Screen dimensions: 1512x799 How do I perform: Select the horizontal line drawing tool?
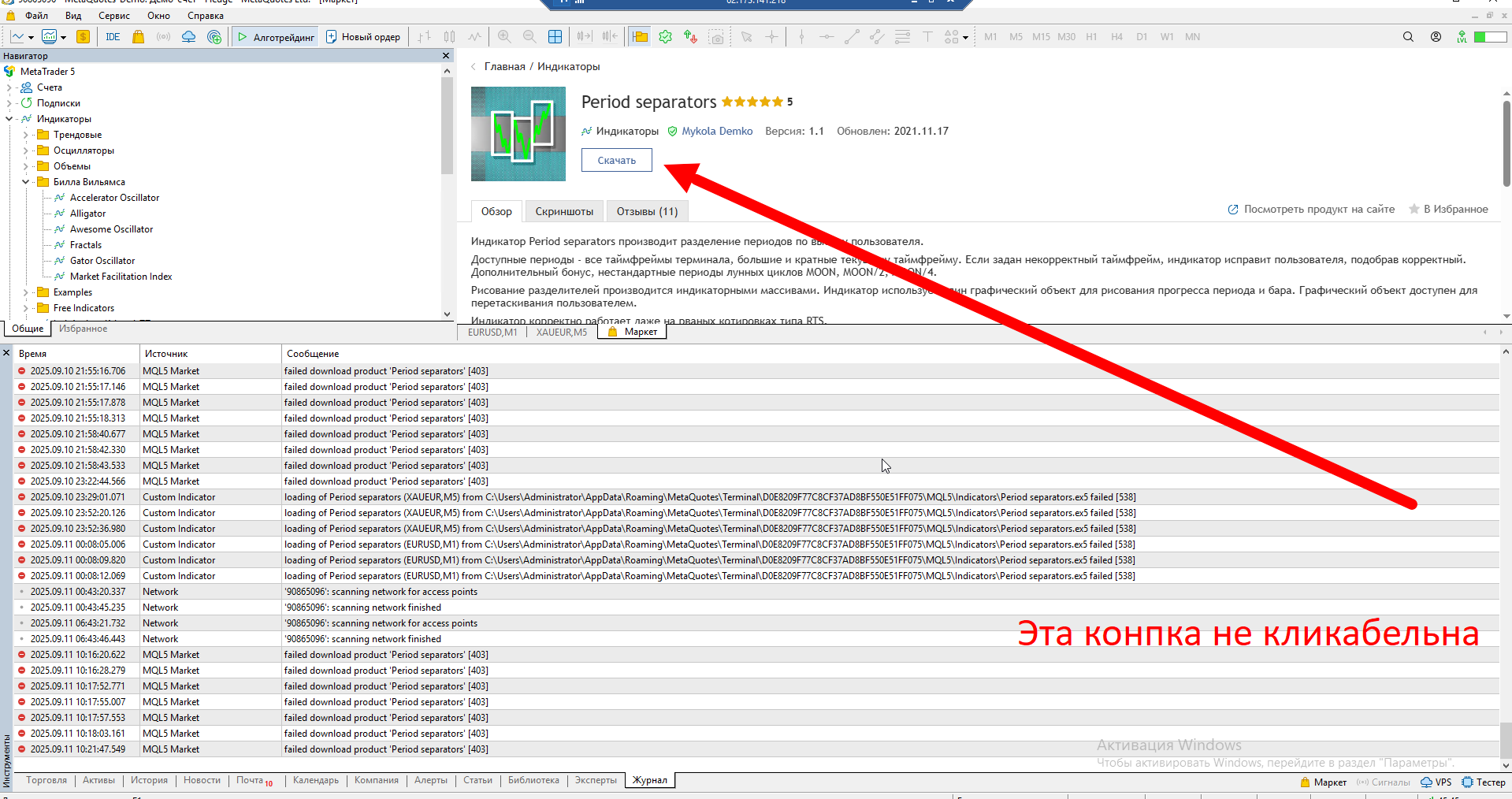(827, 36)
